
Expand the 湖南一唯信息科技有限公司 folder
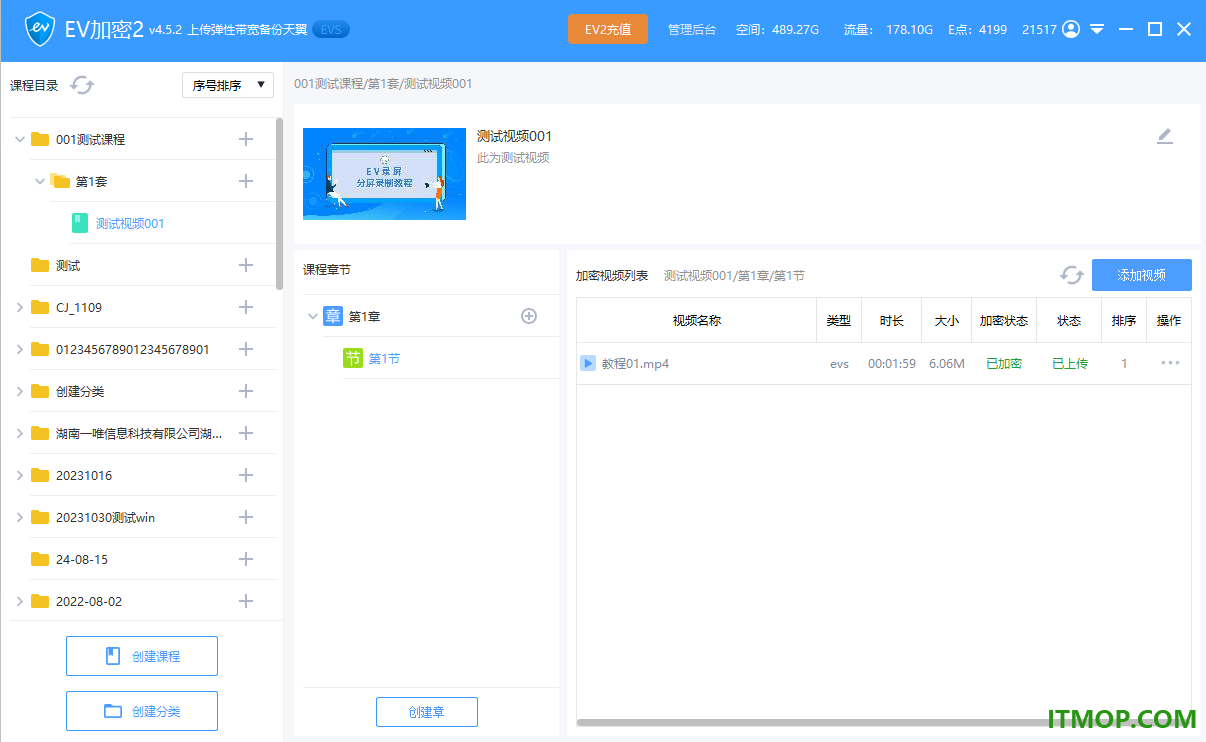[20, 433]
